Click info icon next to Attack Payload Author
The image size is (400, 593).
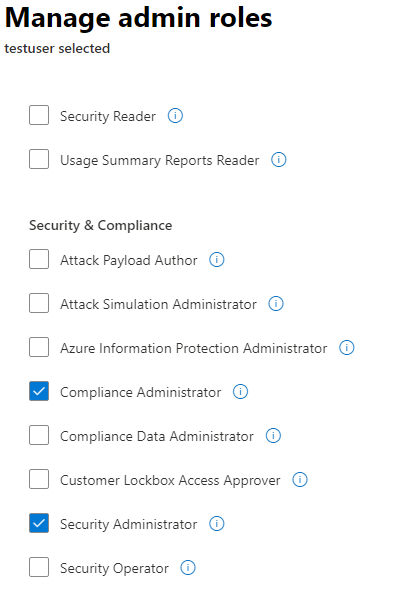(217, 259)
